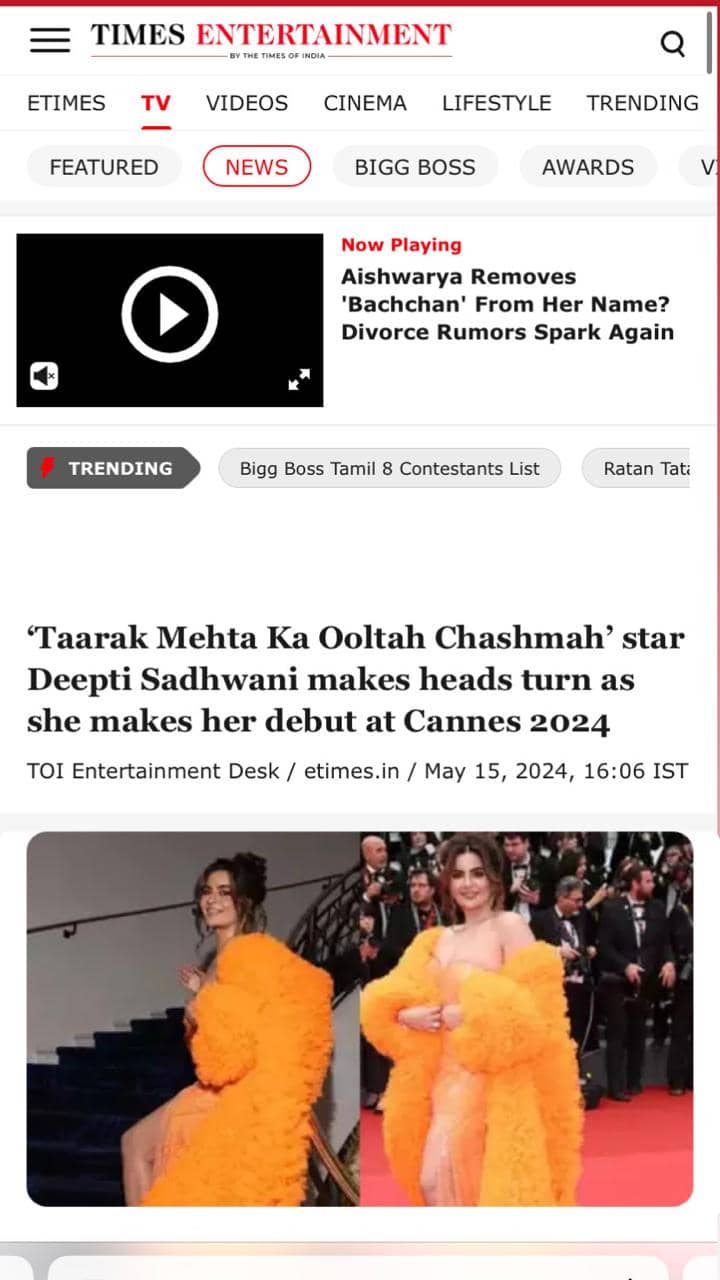The height and width of the screenshot is (1280, 720).
Task: Choose the BIGG BOSS pill
Action: click(x=415, y=167)
